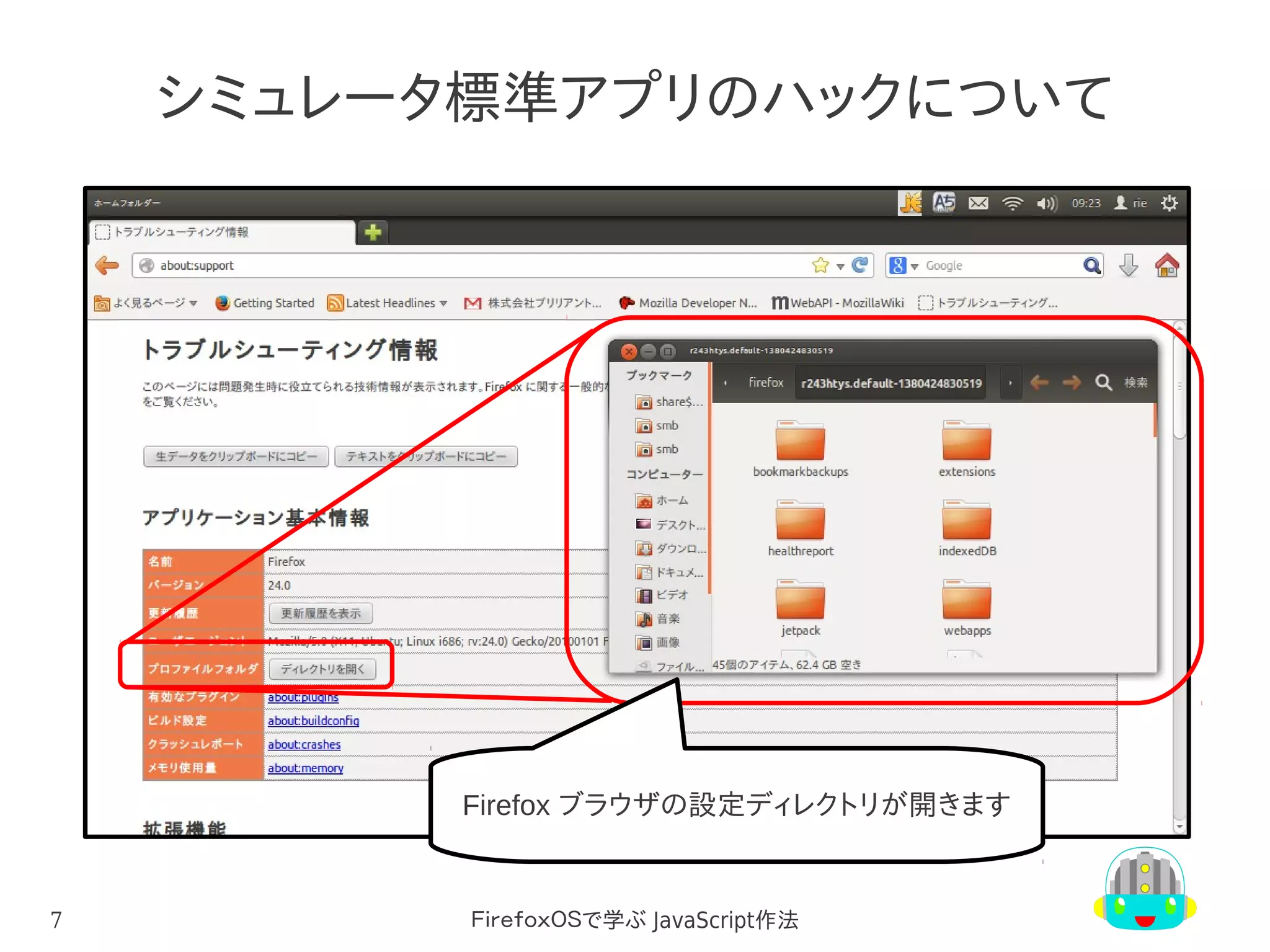This screenshot has width=1270, height=952.
Task: Click the file manager back arrow
Action: [1039, 383]
